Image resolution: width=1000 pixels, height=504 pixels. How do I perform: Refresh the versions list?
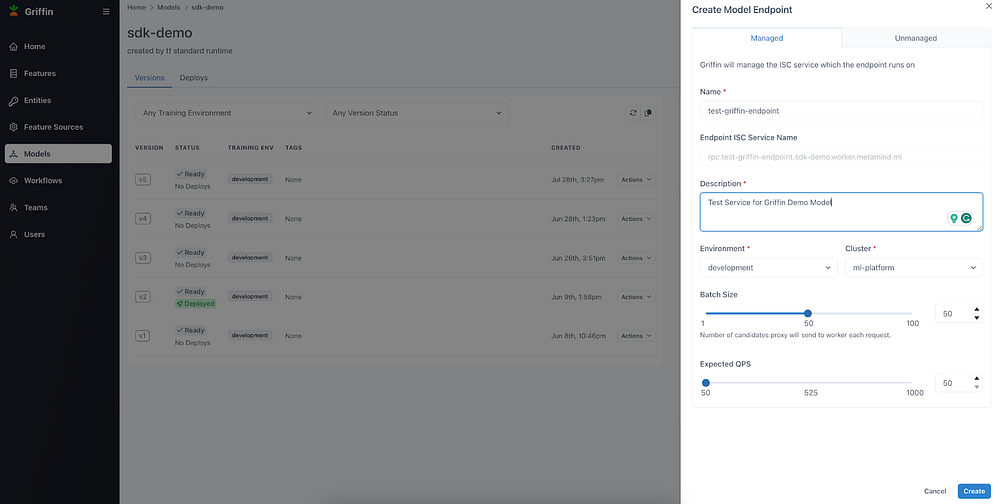[x=633, y=113]
